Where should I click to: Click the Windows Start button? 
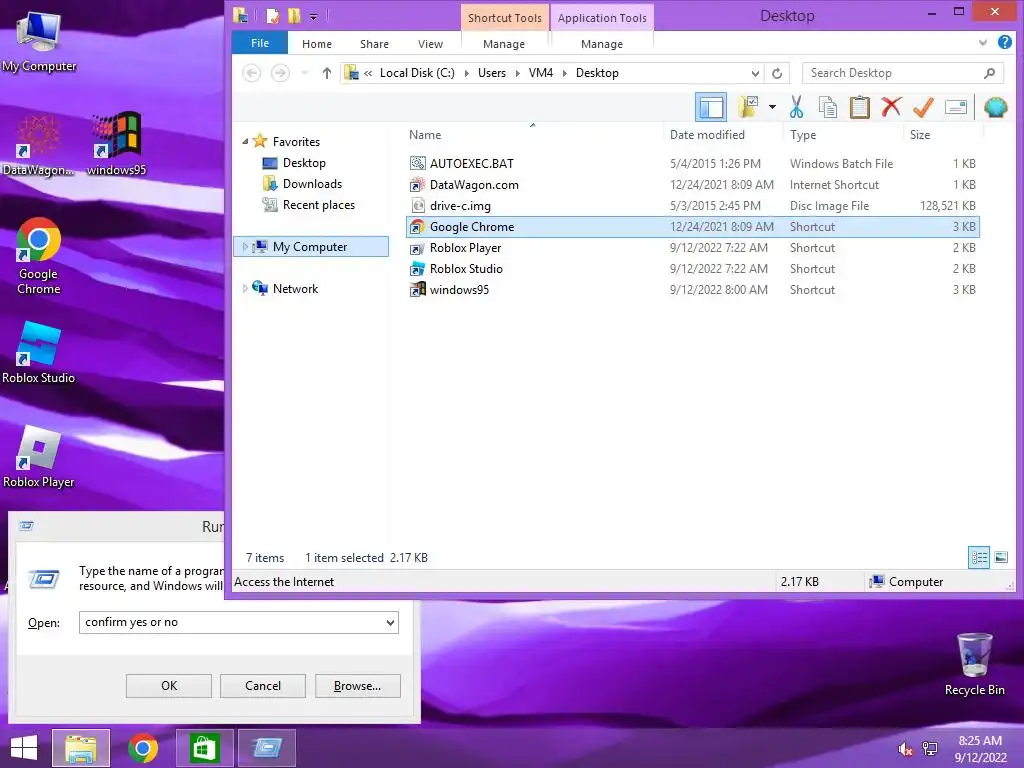point(24,748)
